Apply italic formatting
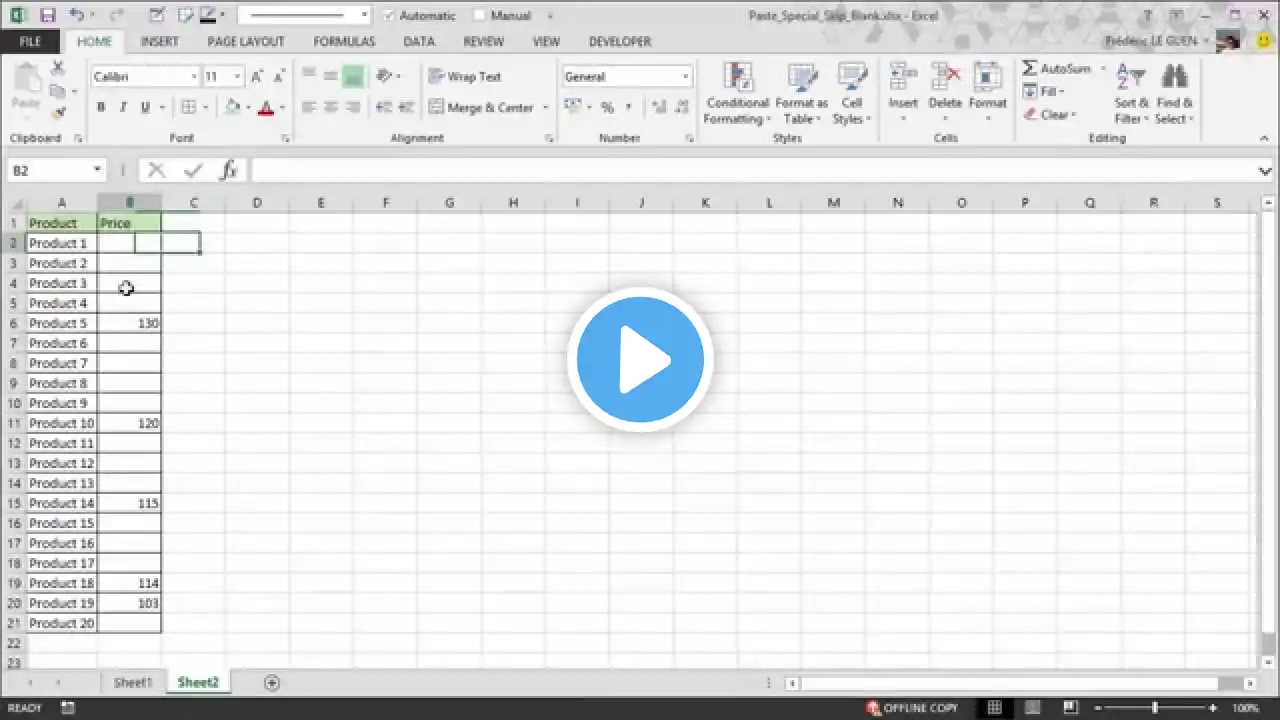 pos(123,108)
